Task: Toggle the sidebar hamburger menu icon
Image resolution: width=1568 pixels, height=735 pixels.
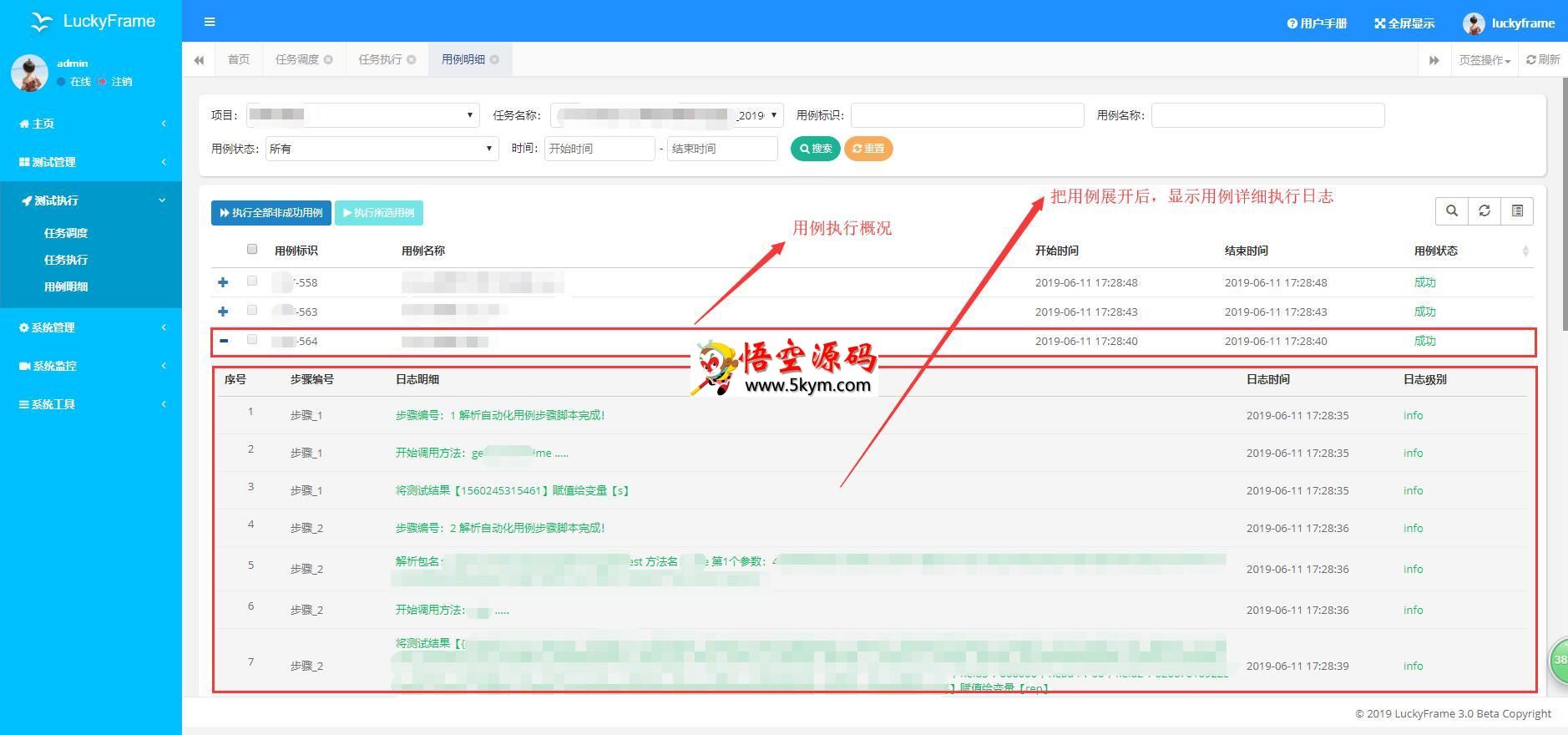Action: [x=210, y=22]
